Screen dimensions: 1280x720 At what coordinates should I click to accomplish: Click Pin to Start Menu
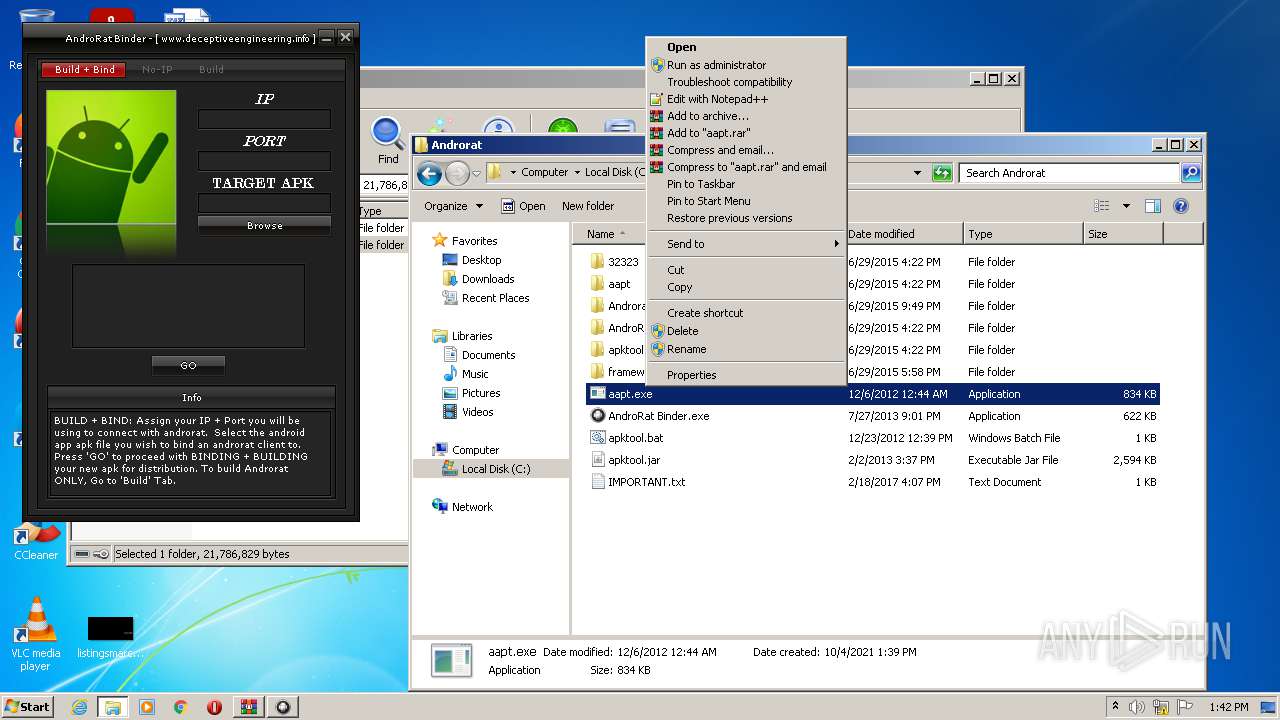(708, 201)
